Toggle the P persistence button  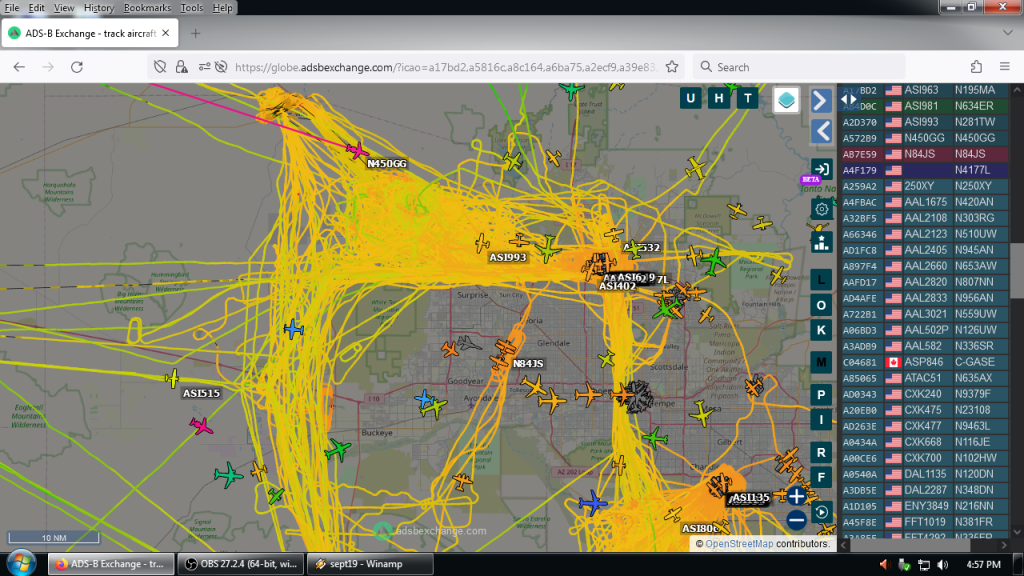pos(821,394)
